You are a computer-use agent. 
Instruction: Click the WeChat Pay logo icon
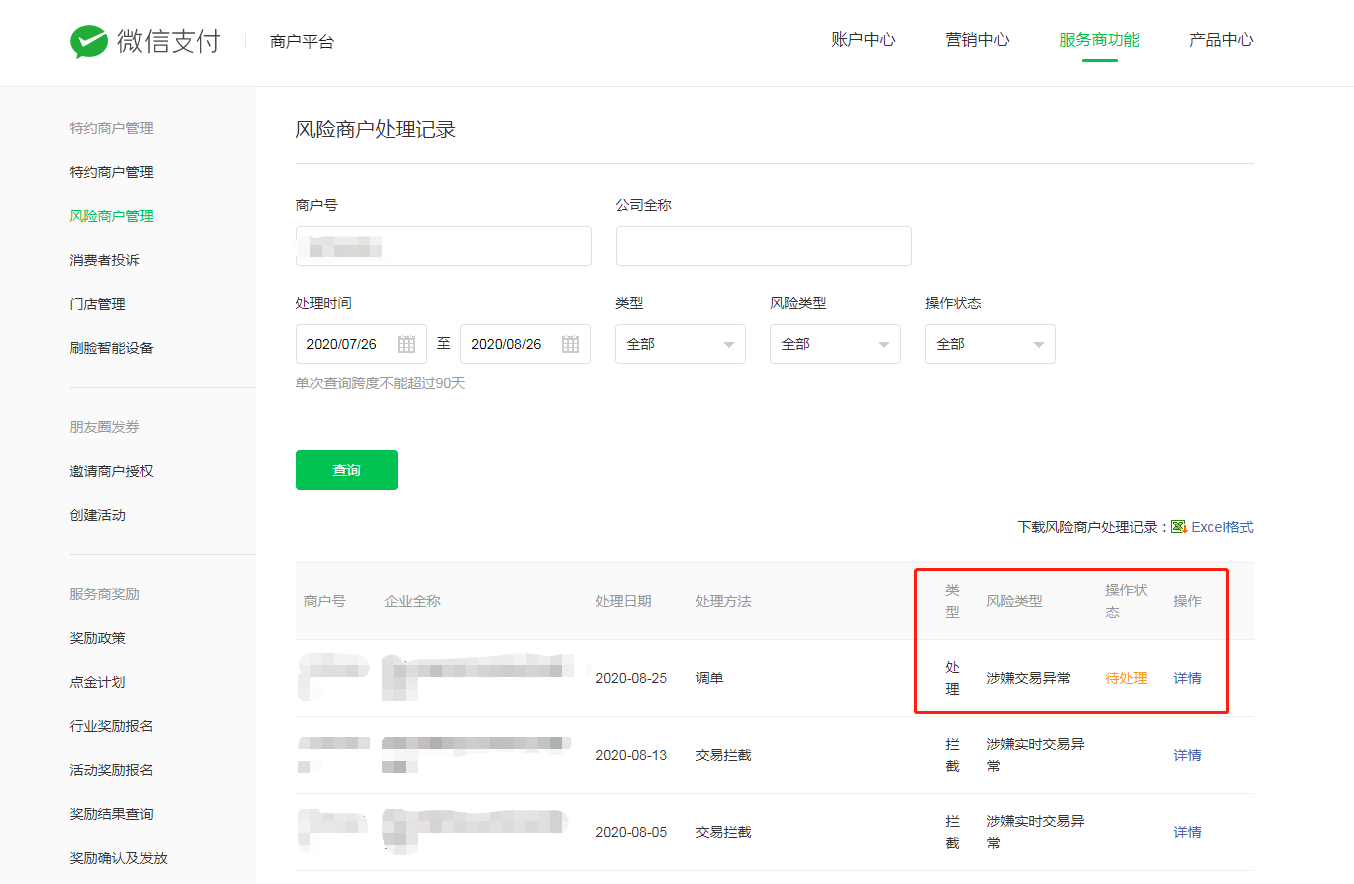pyautogui.click(x=89, y=41)
